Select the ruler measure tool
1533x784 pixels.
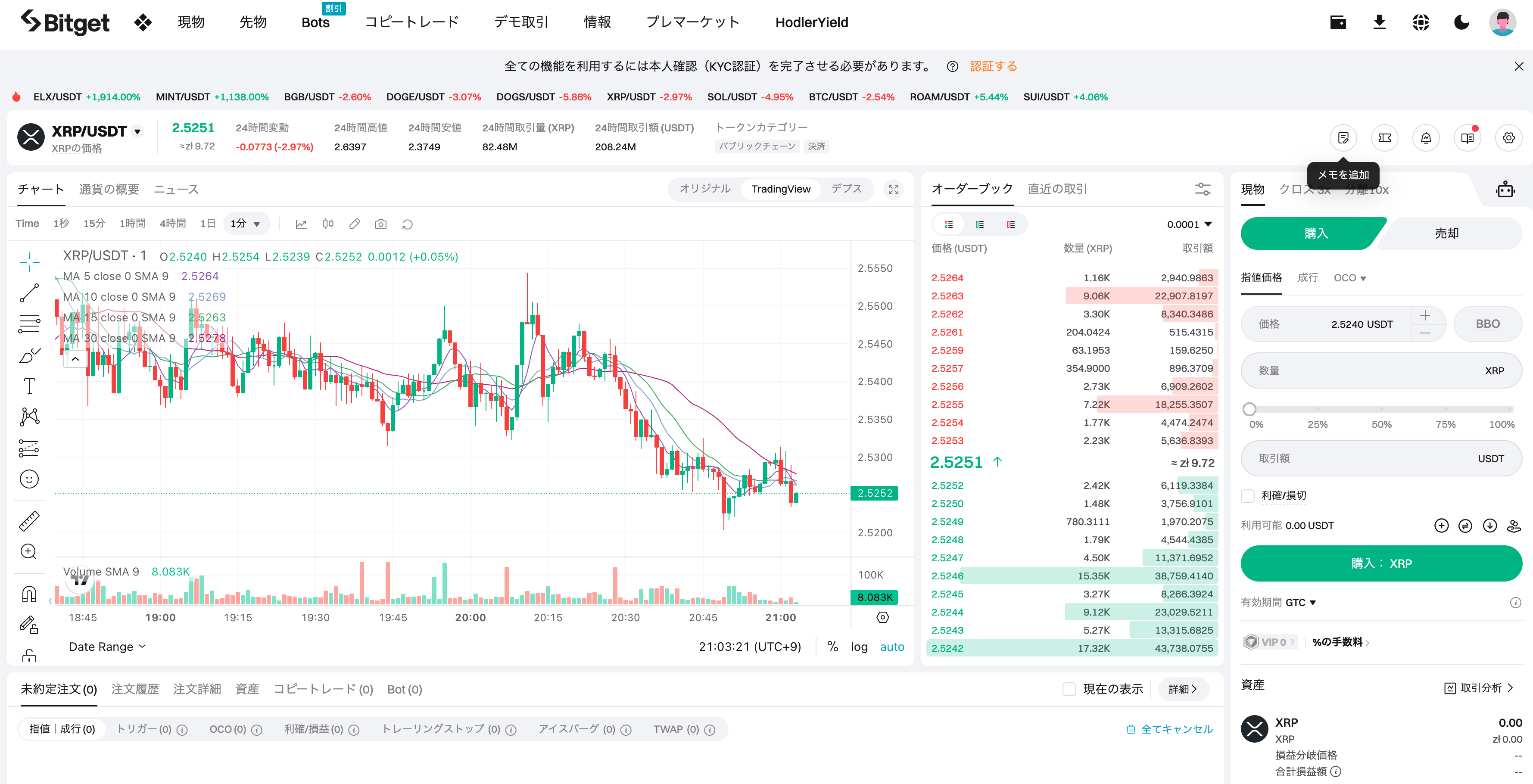[x=29, y=521]
